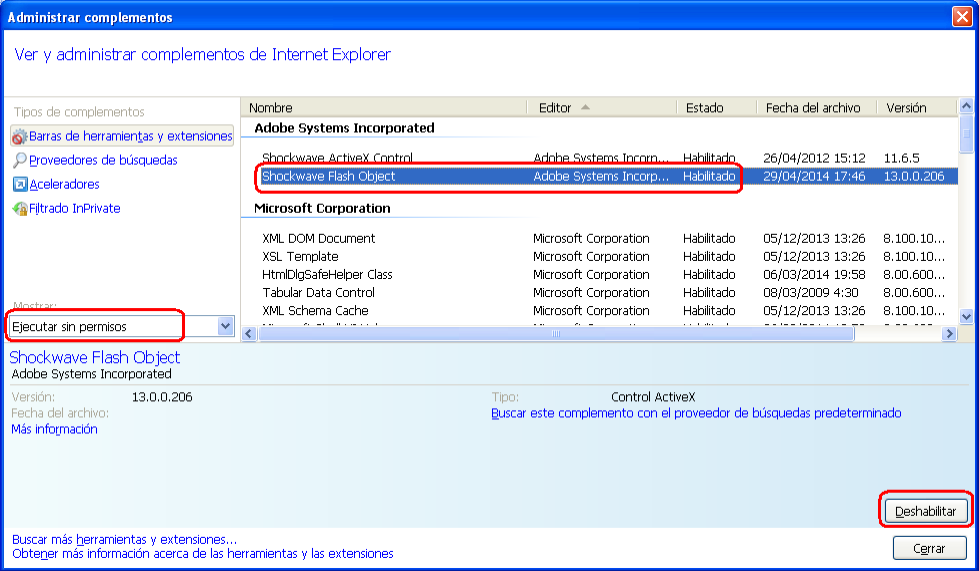The width and height of the screenshot is (979, 571).
Task: Click the Adobe Systems Incorporated group header
Action: [344, 128]
